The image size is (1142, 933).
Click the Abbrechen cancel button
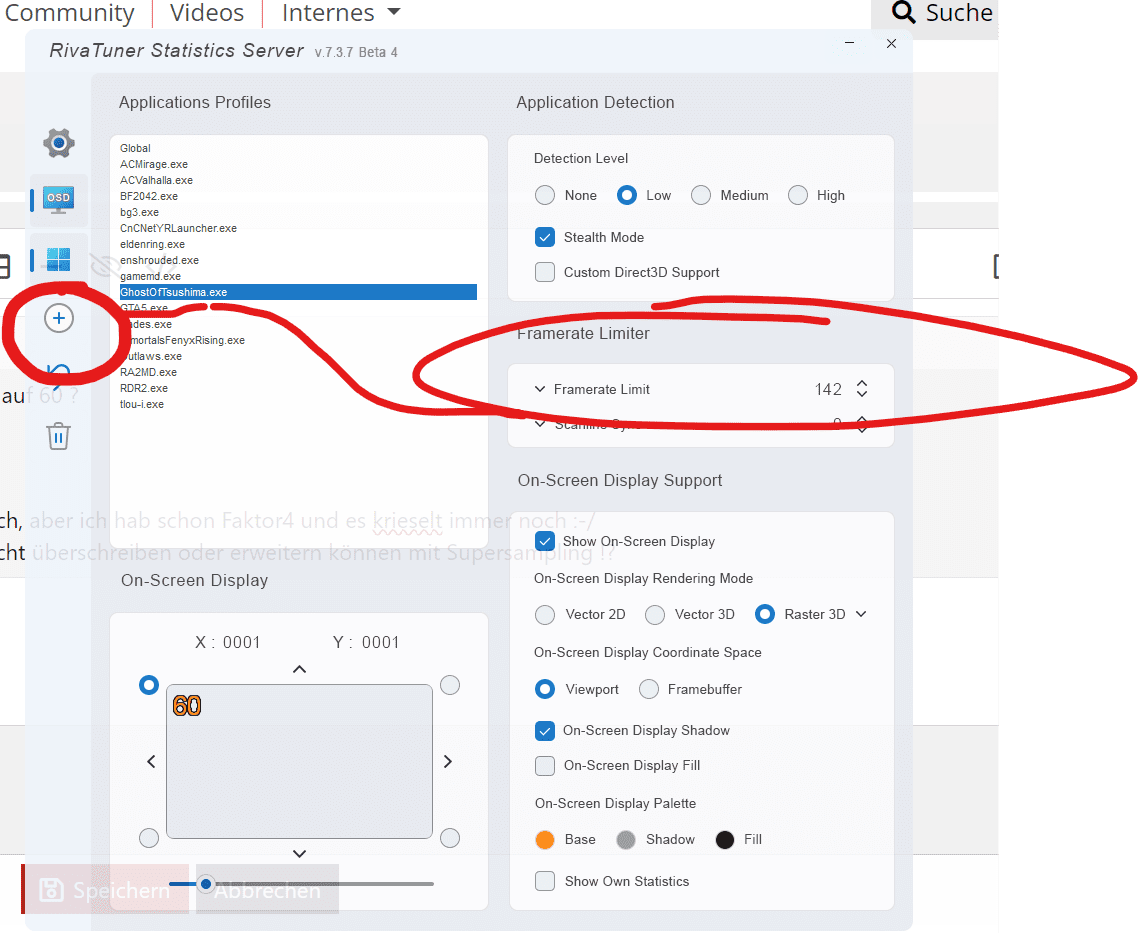click(x=267, y=889)
